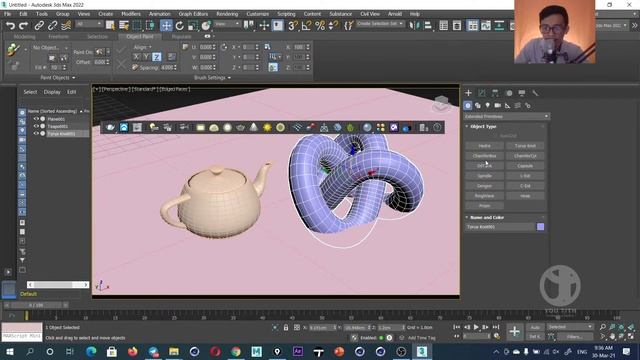The image size is (640, 360).
Task: Create a Hedra extended primitive
Action: point(484,146)
